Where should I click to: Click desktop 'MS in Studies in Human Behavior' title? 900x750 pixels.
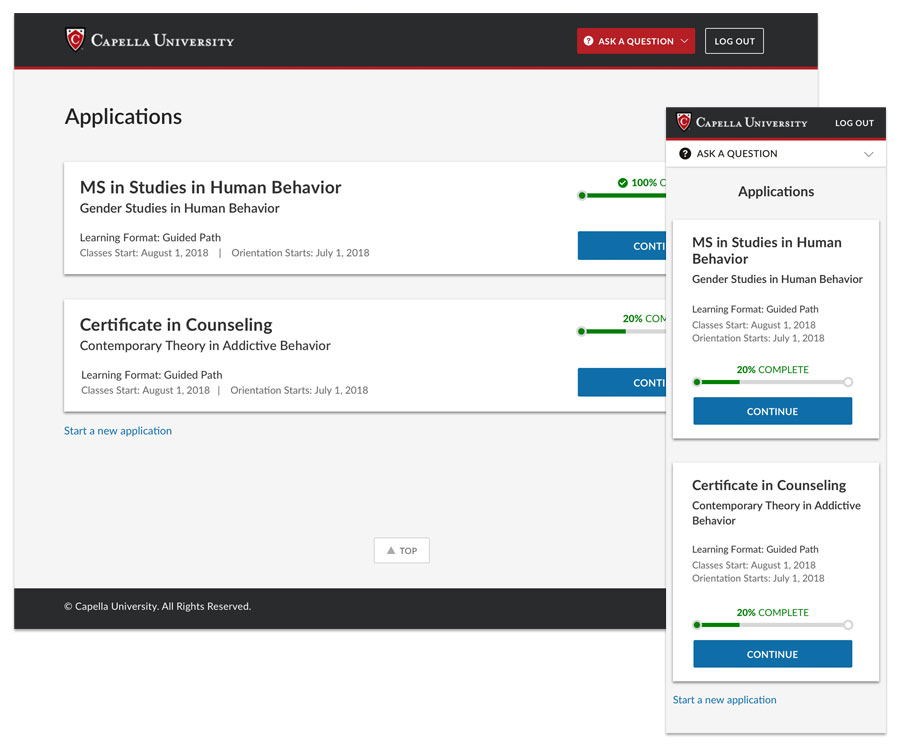coord(211,188)
